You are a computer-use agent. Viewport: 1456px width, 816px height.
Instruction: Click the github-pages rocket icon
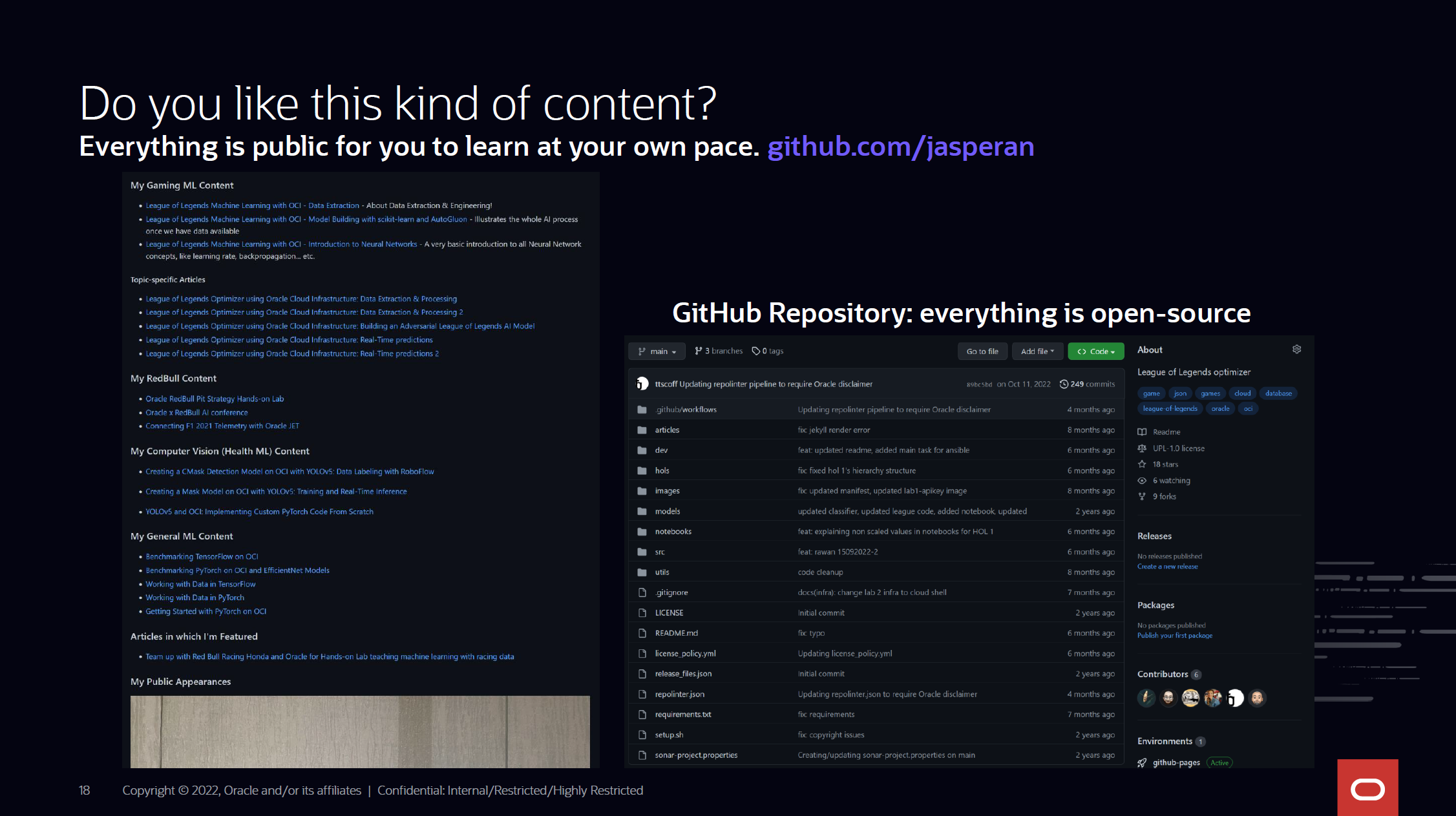tap(1142, 763)
